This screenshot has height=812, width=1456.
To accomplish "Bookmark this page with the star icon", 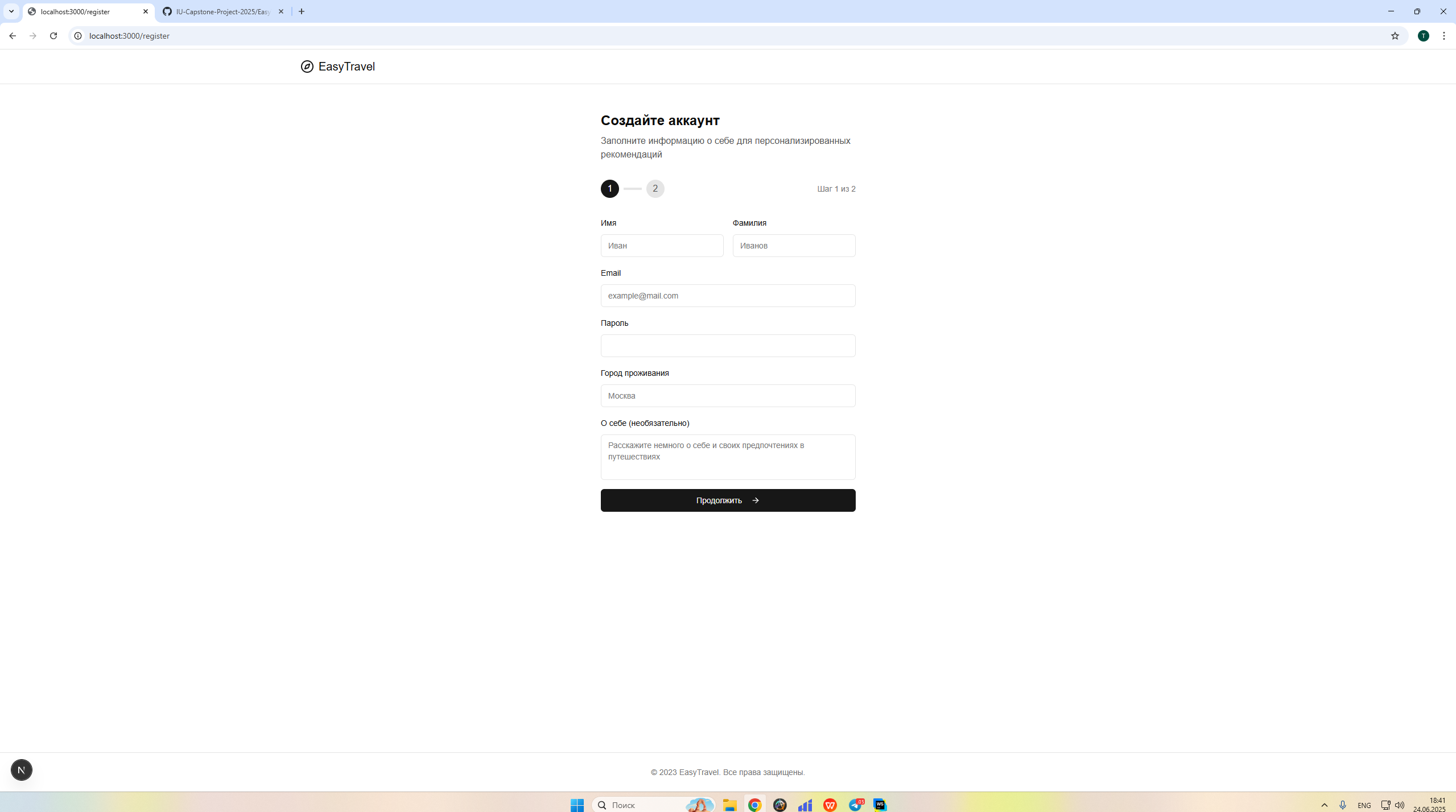I will coord(1395,36).
